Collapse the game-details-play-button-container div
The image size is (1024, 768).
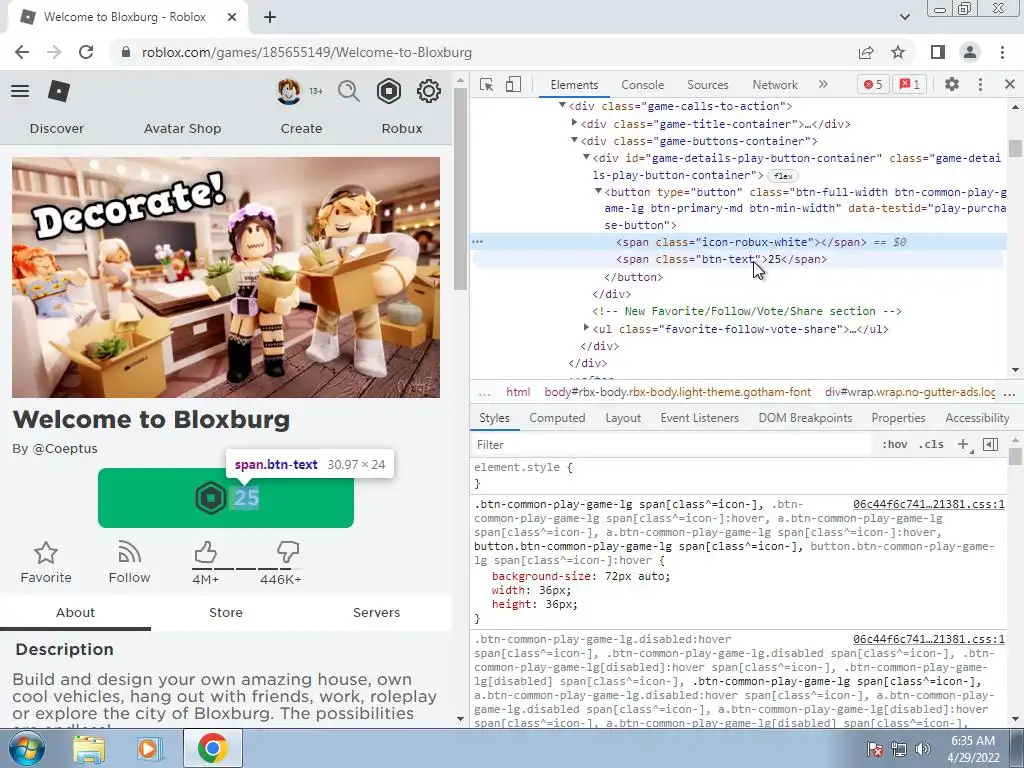[x=586, y=157]
